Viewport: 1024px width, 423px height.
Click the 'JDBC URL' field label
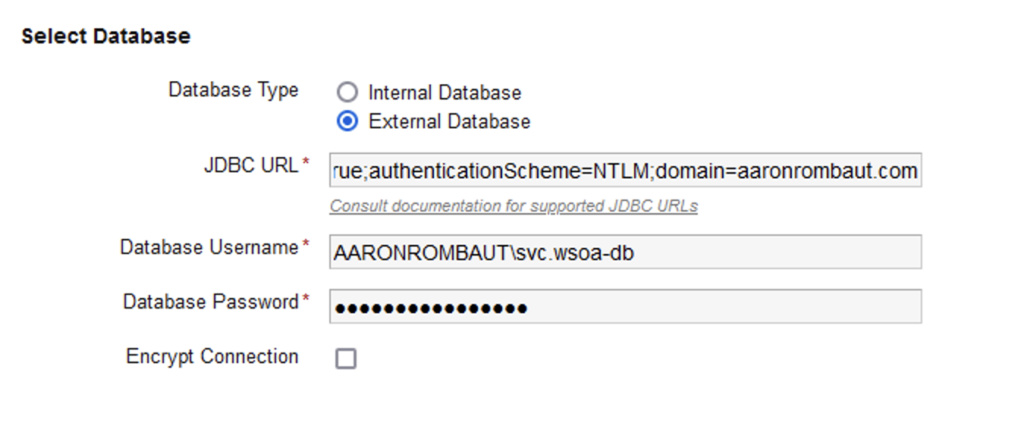(x=250, y=166)
